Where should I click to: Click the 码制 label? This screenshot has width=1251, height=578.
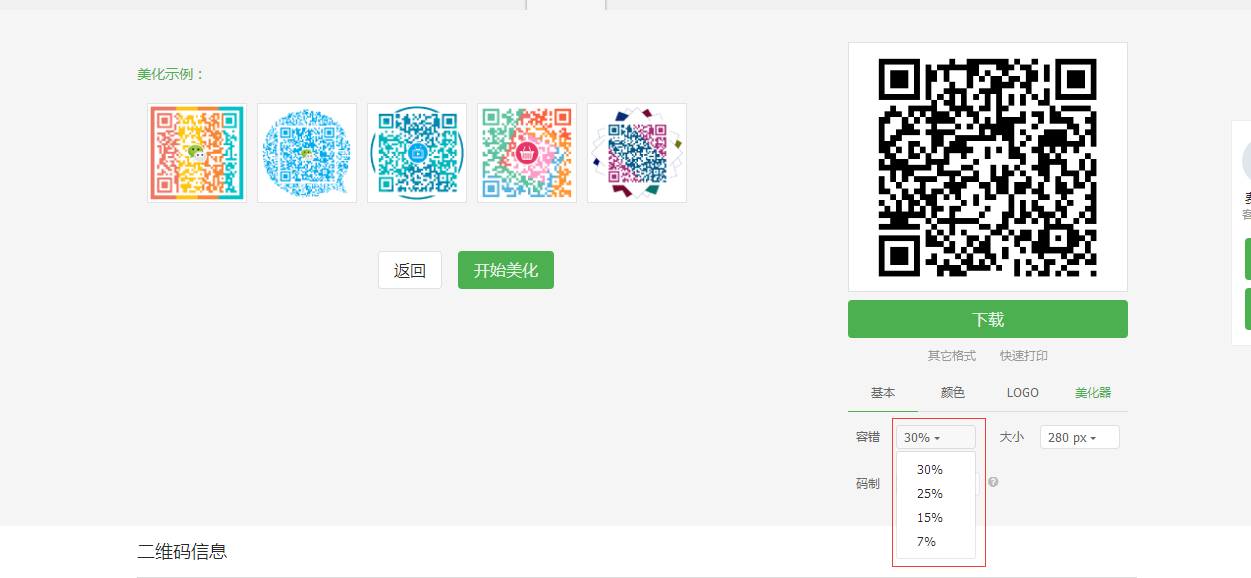(x=868, y=483)
